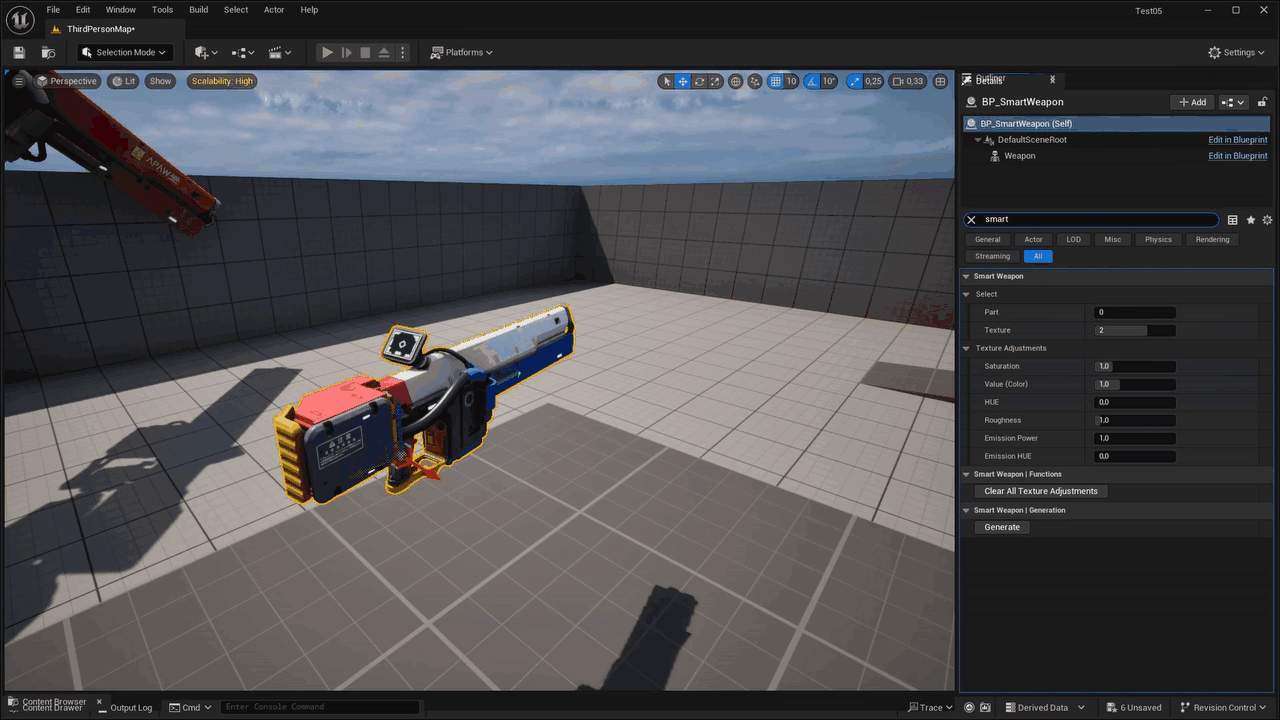The width and height of the screenshot is (1280, 720).
Task: Collapse the Texture Adjustments section
Action: (966, 348)
